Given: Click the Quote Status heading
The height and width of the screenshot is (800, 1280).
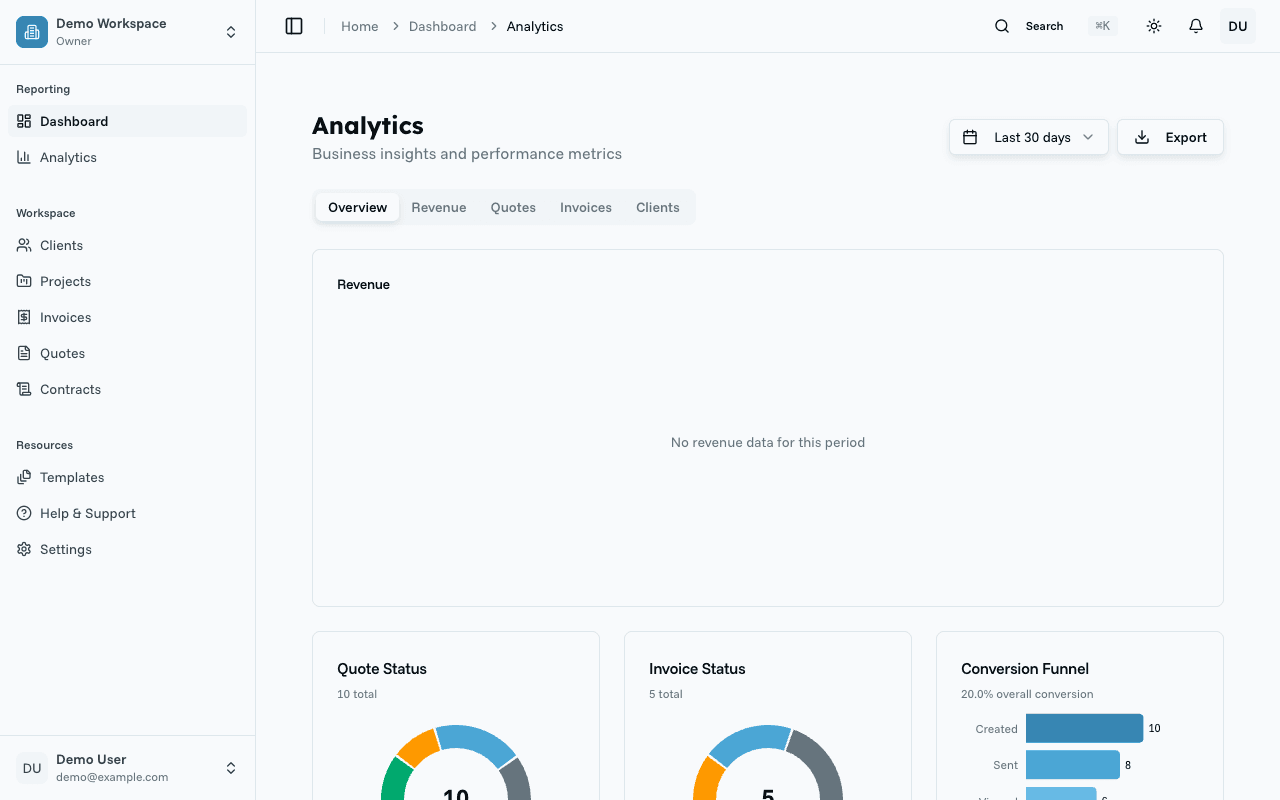Looking at the screenshot, I should pos(382,669).
